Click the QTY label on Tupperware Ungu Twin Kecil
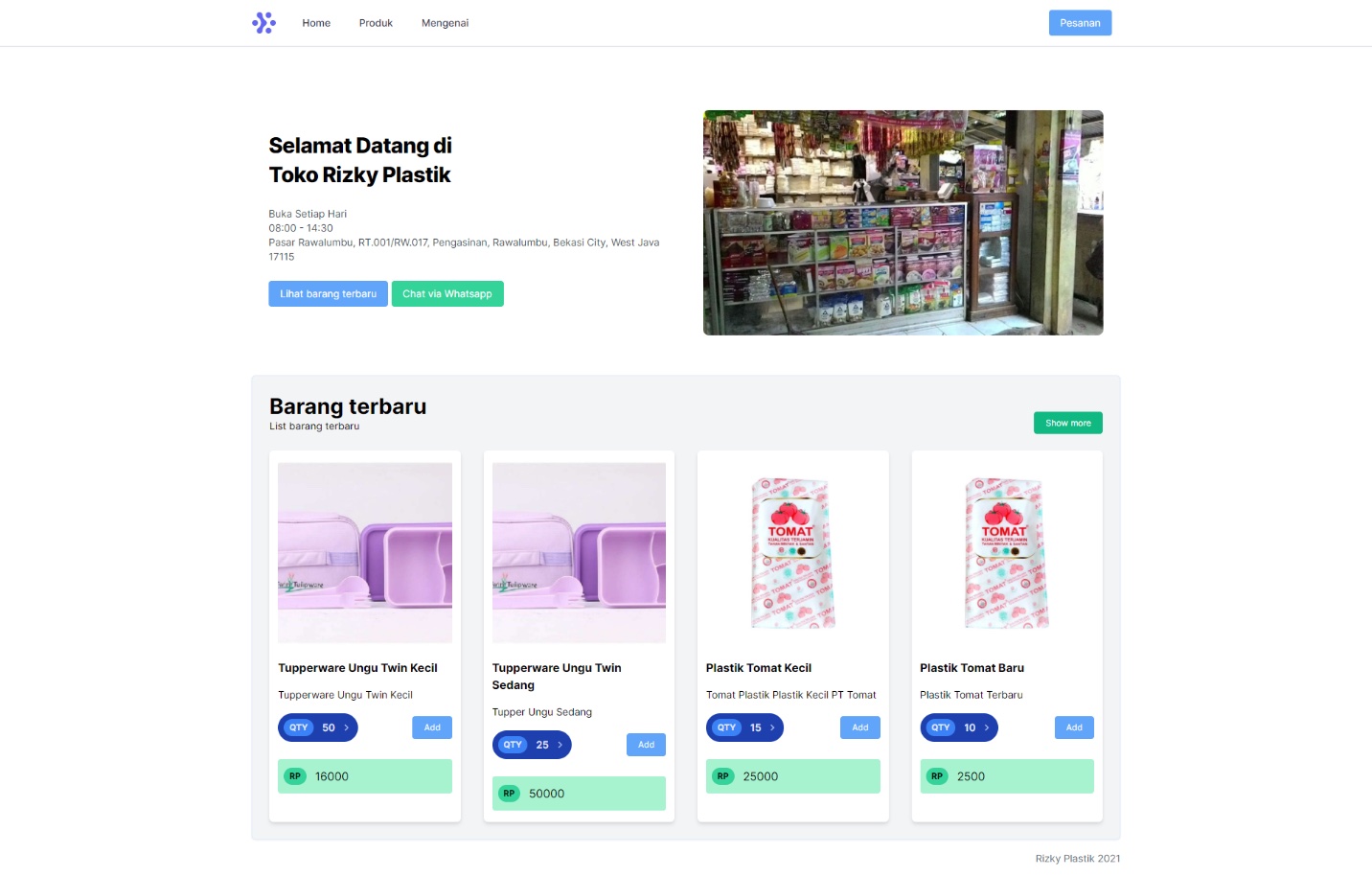The height and width of the screenshot is (877, 1372). tap(299, 727)
